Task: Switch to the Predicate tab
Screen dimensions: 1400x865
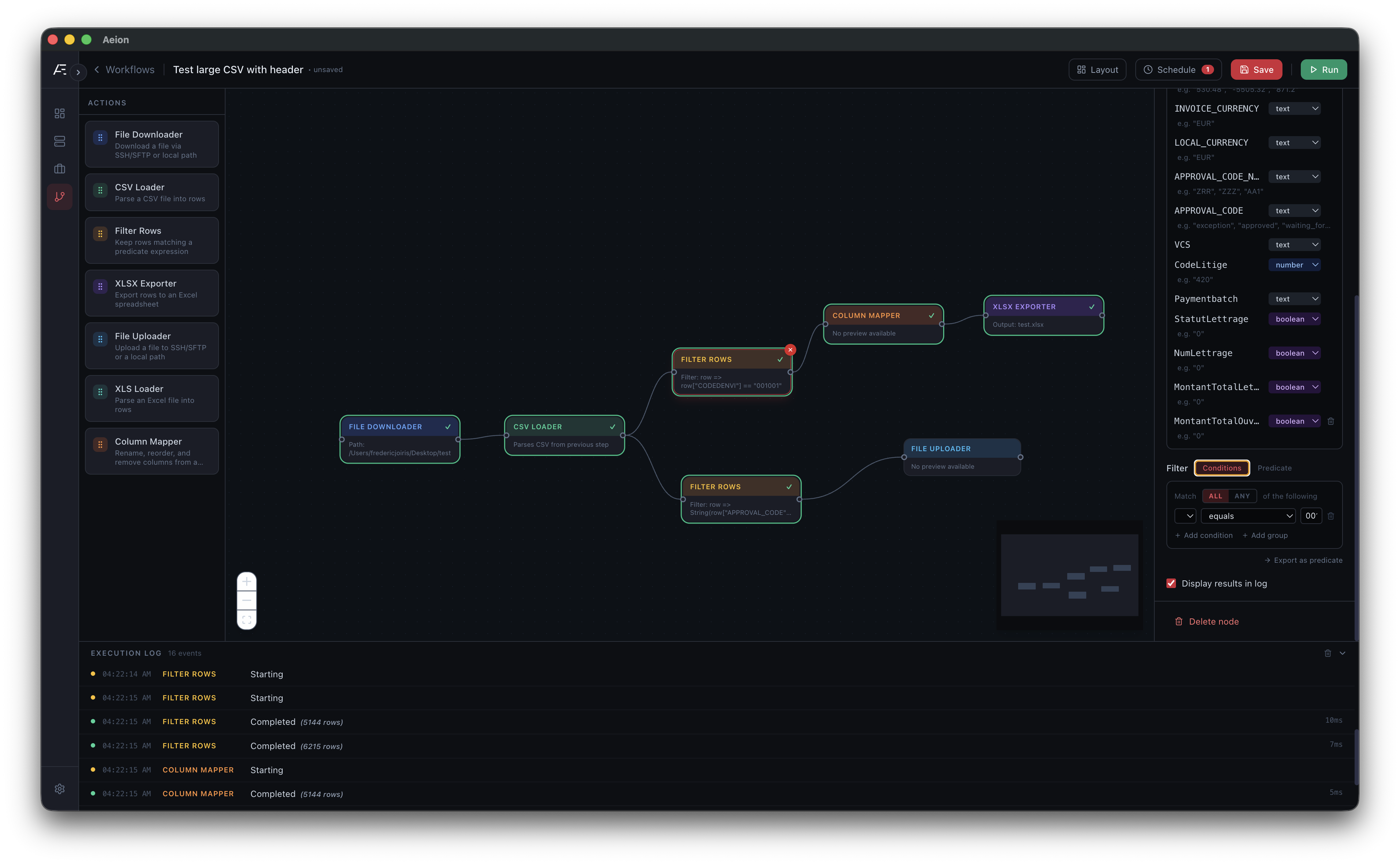Action: tap(1275, 468)
